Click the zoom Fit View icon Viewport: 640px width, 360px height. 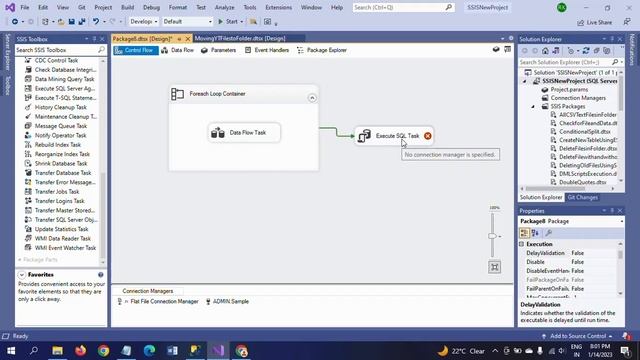pos(494,267)
